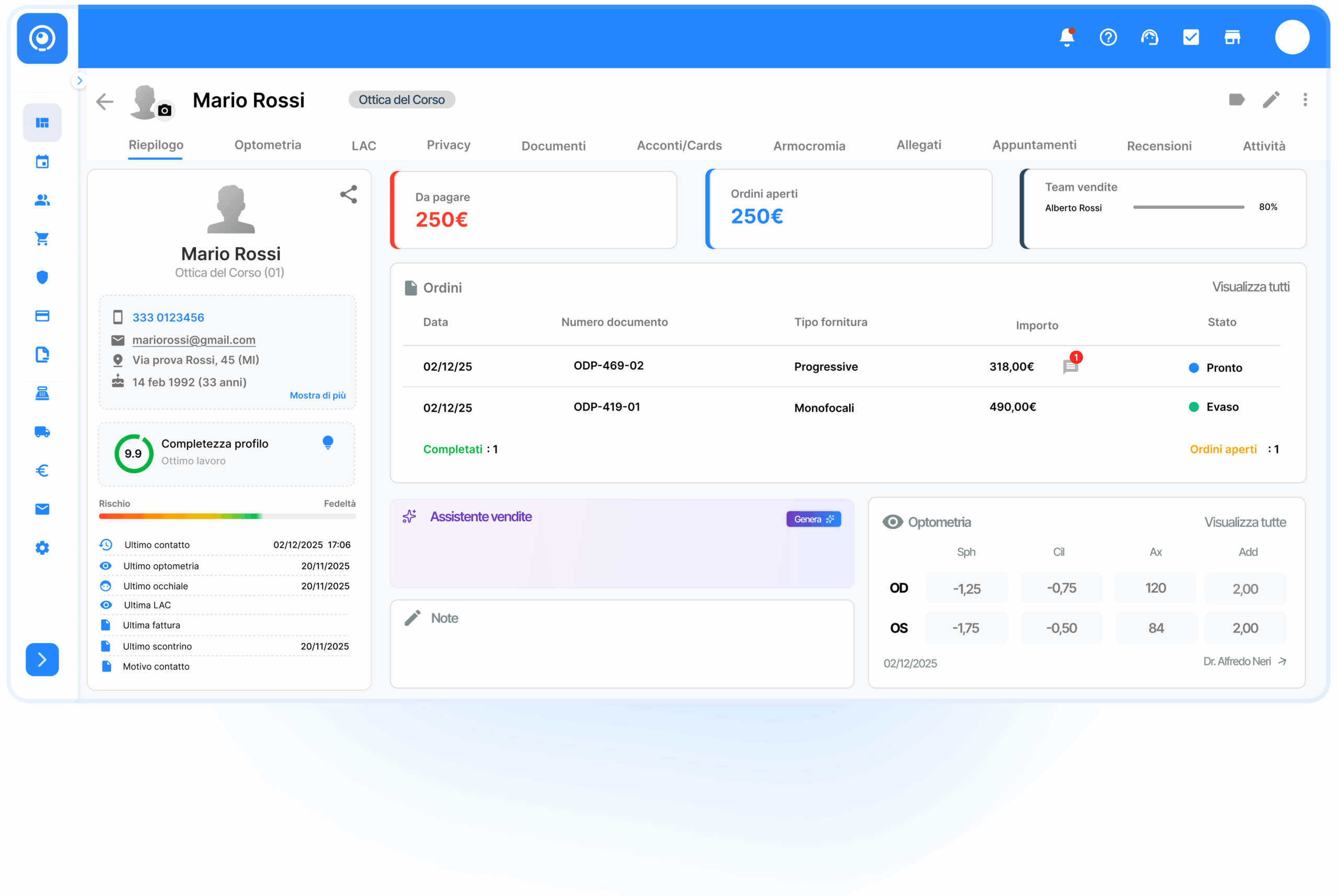1338x896 pixels.
Task: Click the headset support icon
Action: [1149, 38]
